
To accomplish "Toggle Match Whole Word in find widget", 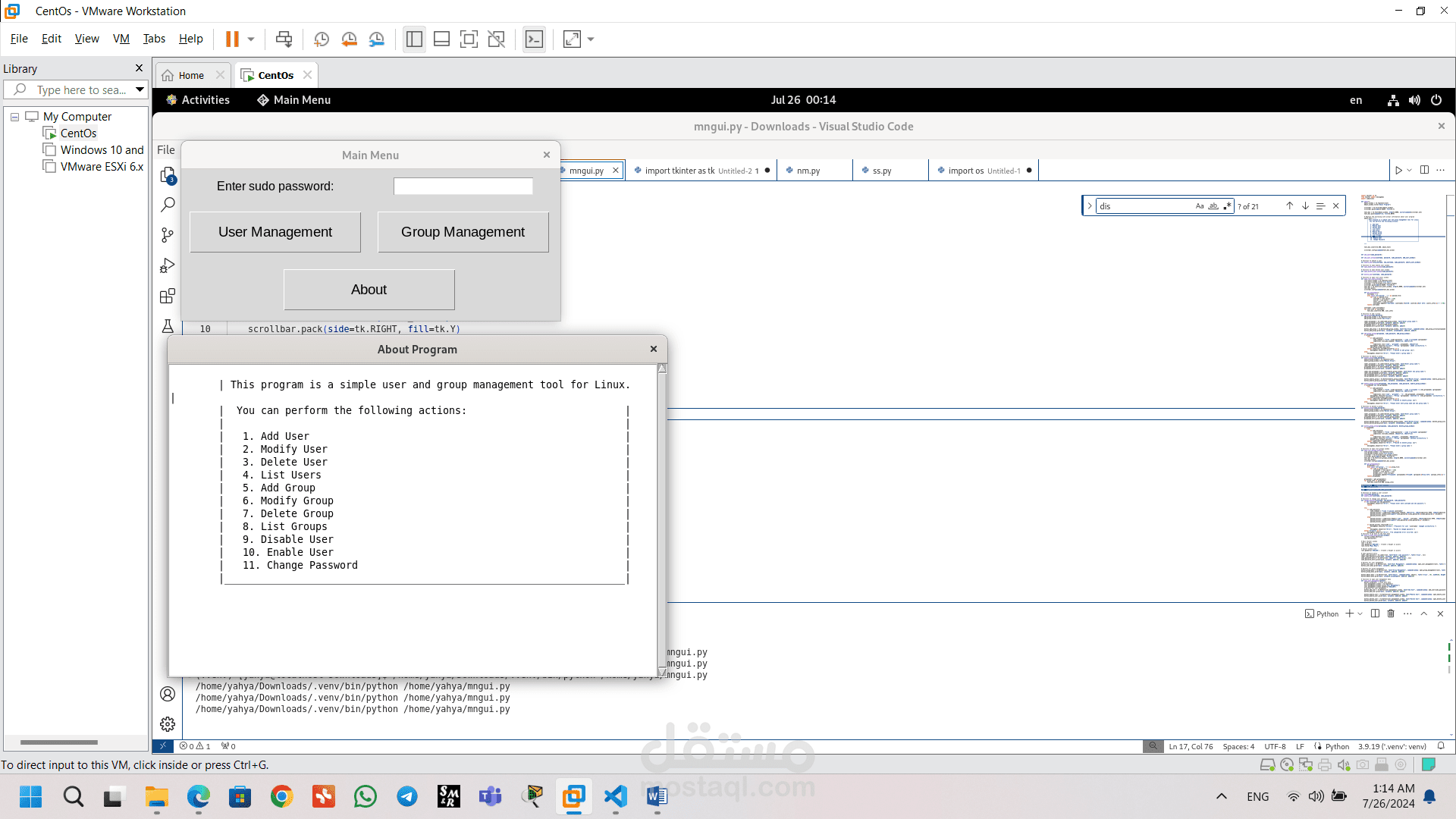I will [x=1213, y=206].
